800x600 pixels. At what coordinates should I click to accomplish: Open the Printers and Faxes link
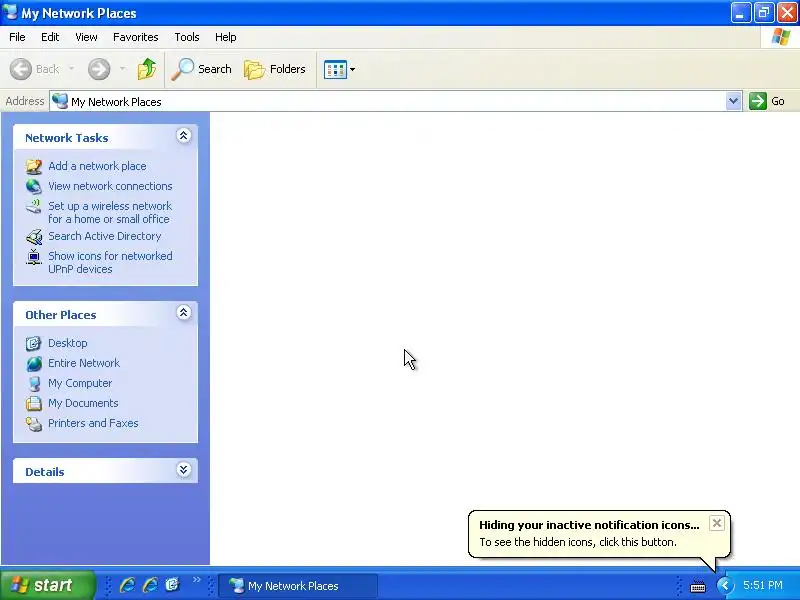[93, 423]
